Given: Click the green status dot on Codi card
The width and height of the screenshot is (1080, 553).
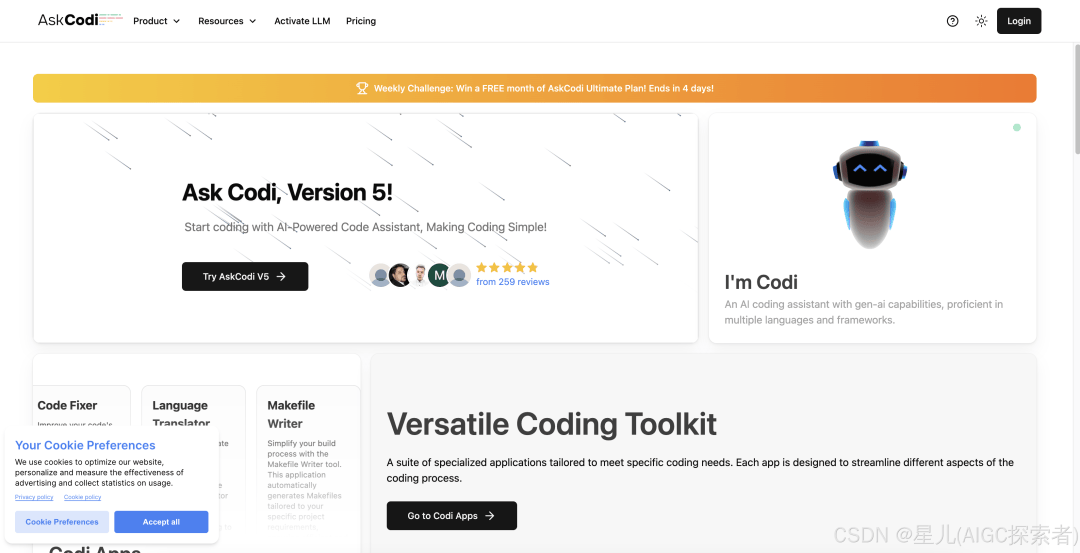Looking at the screenshot, I should click(x=1017, y=128).
